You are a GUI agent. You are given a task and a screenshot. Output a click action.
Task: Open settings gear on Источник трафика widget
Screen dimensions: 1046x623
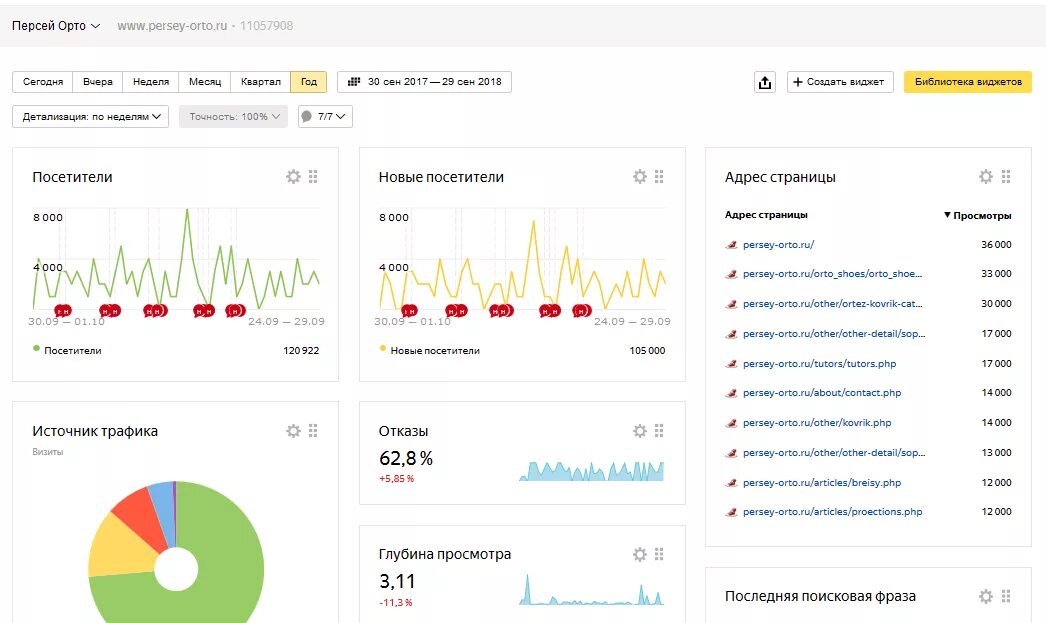[x=294, y=431]
